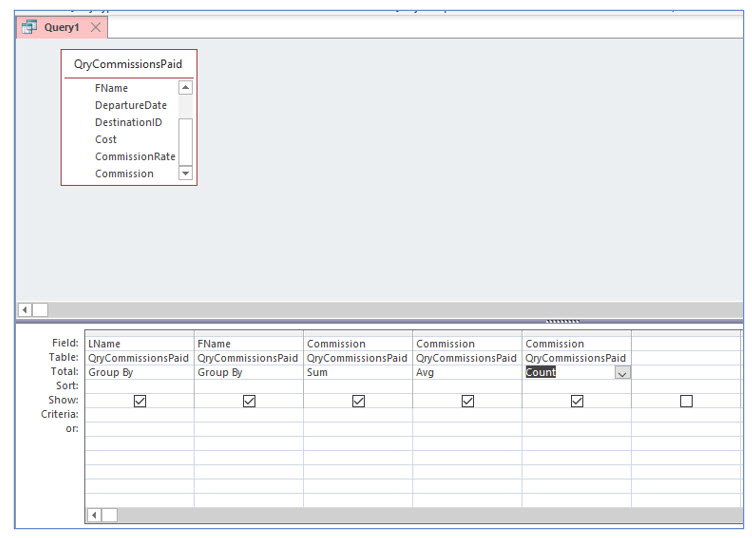
Task: Select DepartureDate in the field list
Action: pyautogui.click(x=131, y=105)
